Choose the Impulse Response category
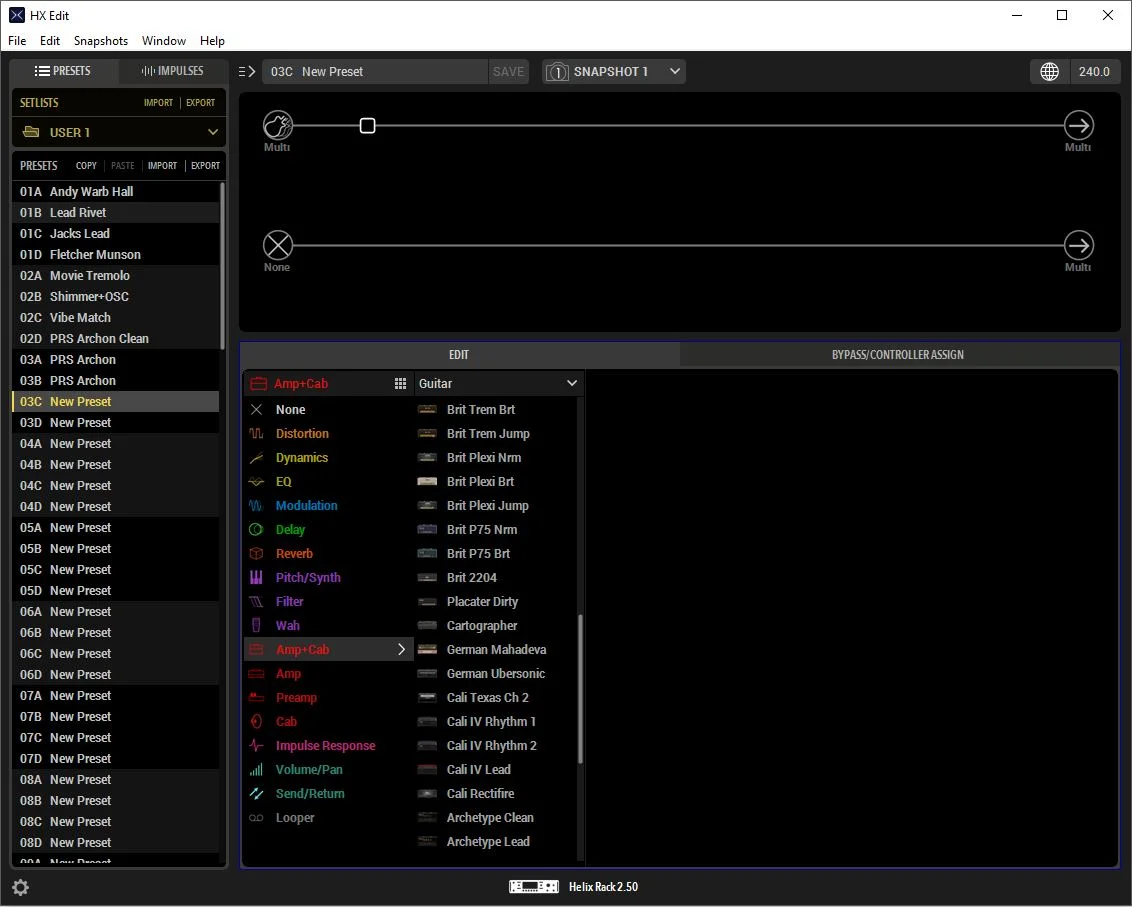Viewport: 1132px width, 907px height. (x=328, y=745)
